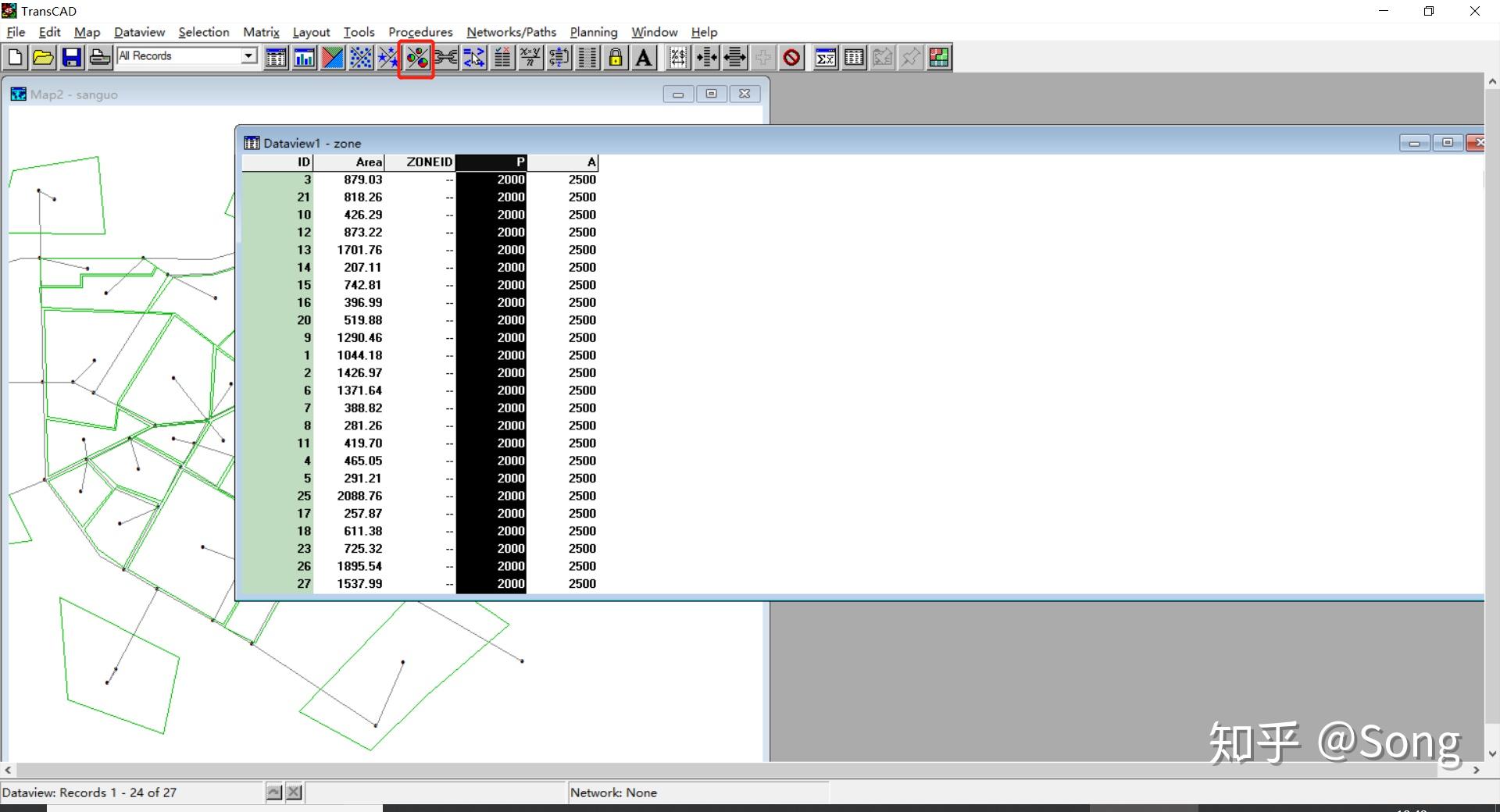Click Area cell 207.11
This screenshot has width=1500, height=812.
point(348,267)
